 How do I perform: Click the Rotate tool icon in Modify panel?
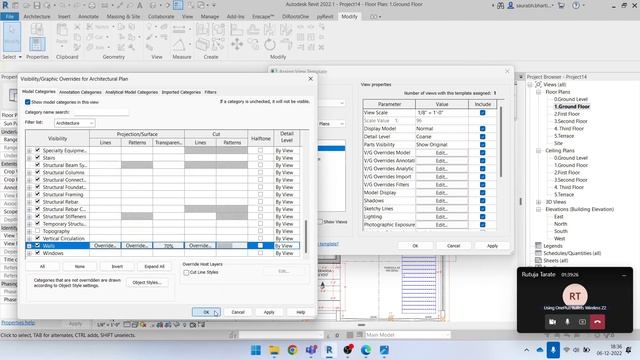[270, 44]
